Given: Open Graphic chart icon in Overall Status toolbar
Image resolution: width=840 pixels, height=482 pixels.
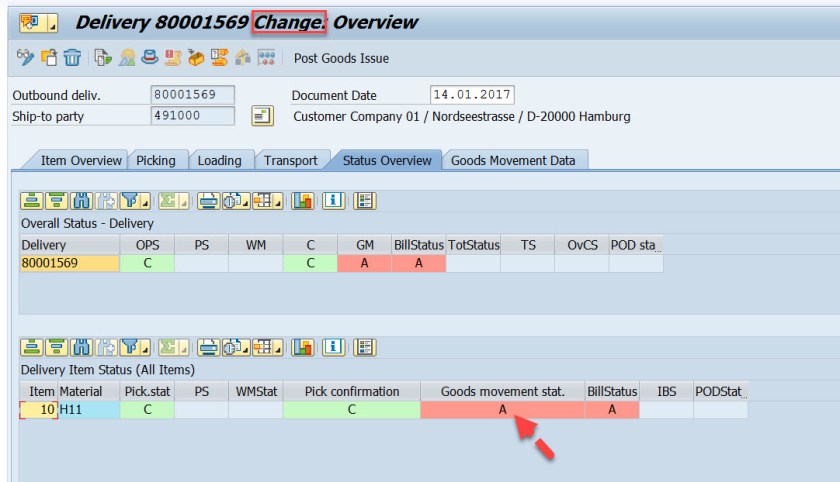Looking at the screenshot, I should coord(303,201).
